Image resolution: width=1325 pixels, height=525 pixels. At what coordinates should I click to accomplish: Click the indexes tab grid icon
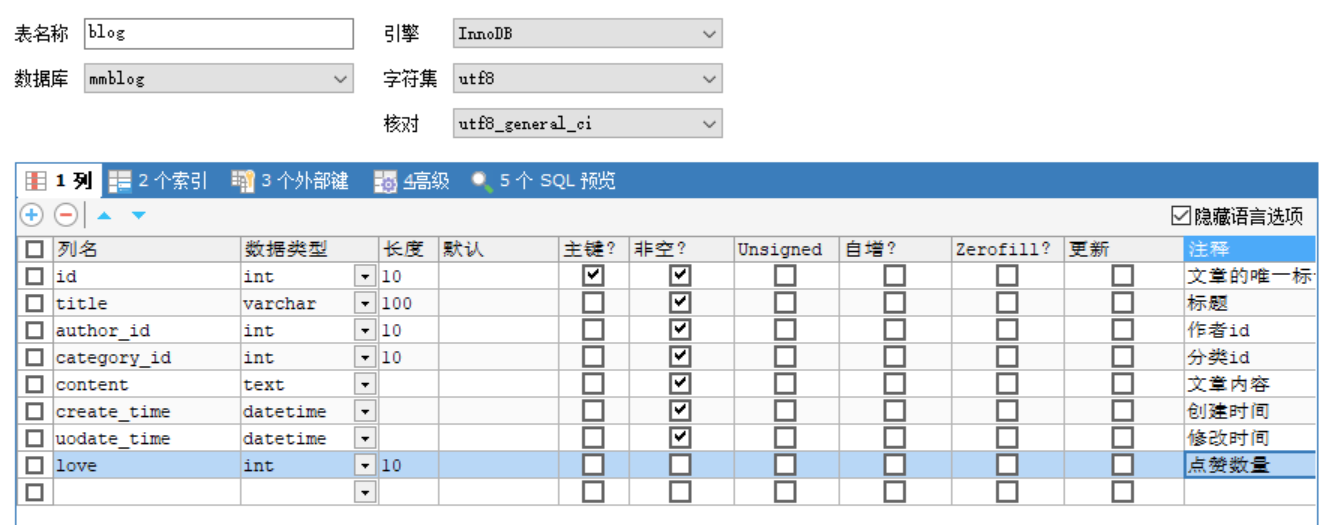pos(120,181)
